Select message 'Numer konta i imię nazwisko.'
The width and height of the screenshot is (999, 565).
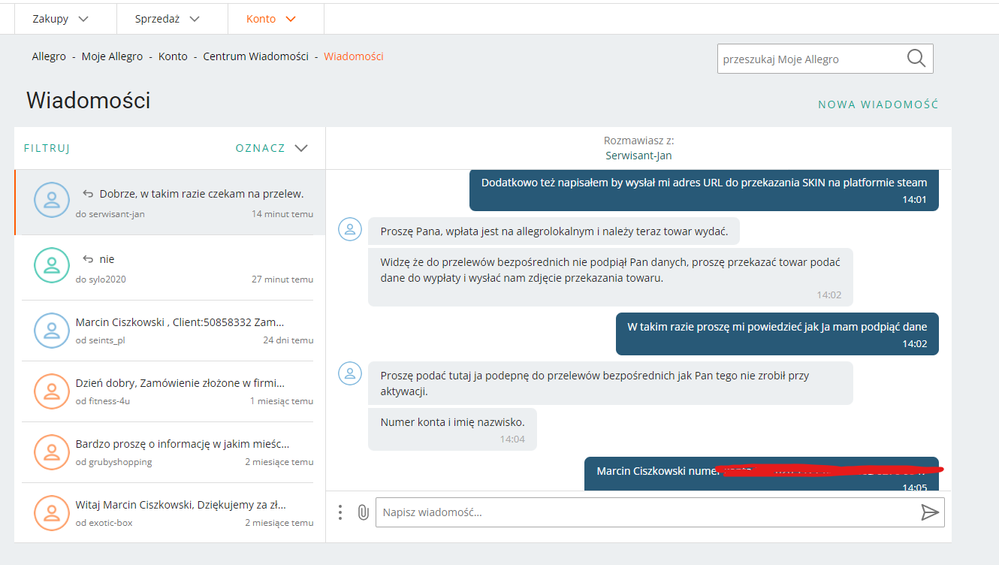(452, 430)
